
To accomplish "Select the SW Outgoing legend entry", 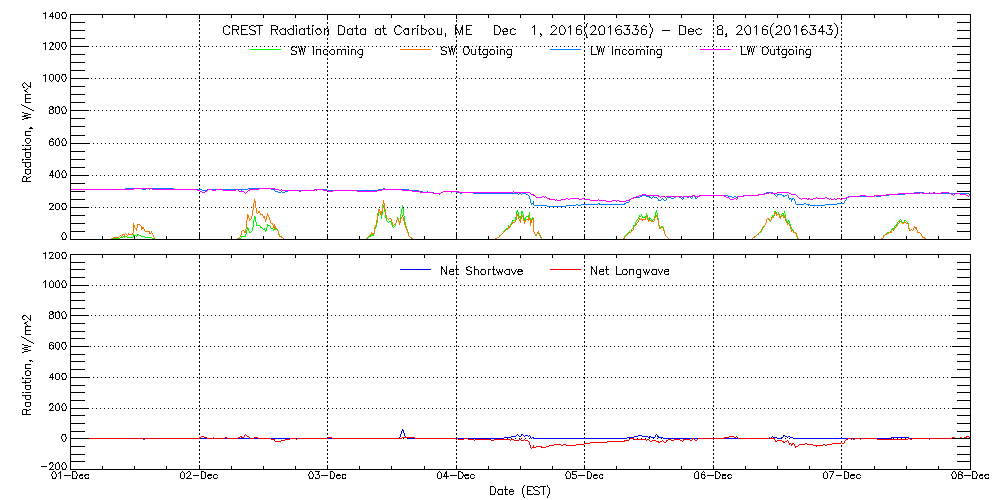I will click(476, 51).
